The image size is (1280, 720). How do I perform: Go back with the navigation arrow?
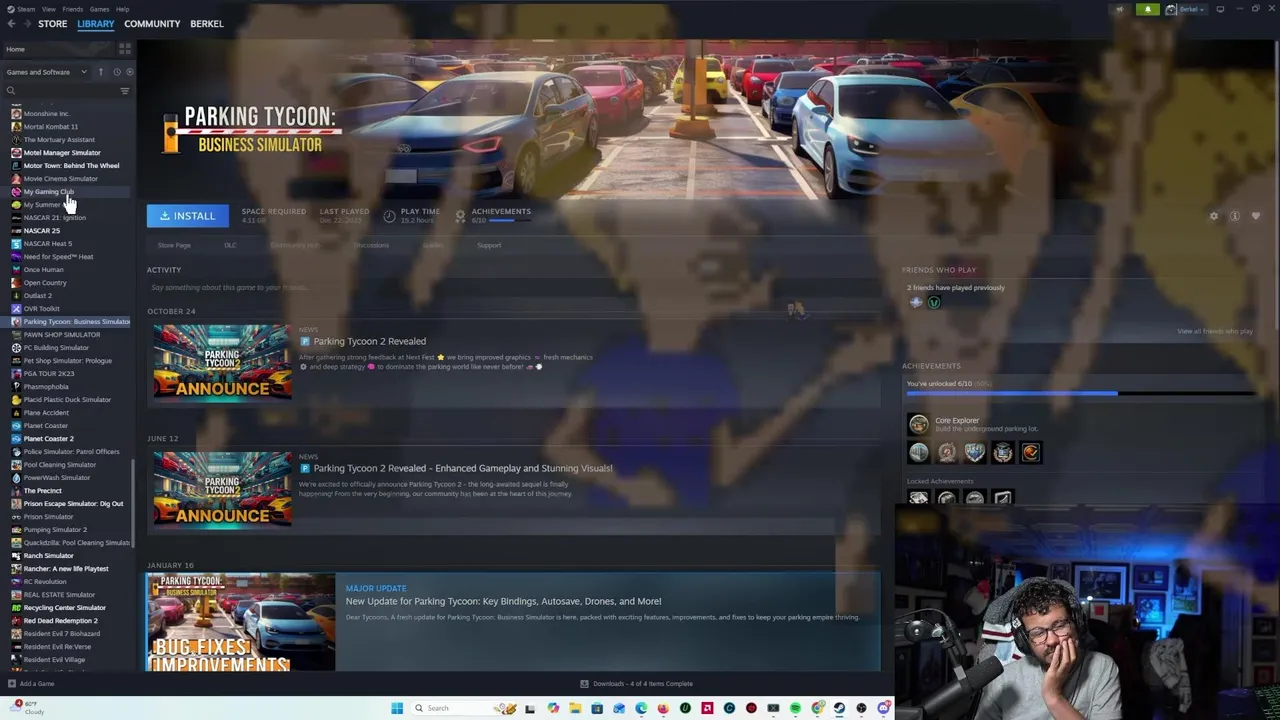coord(11,24)
